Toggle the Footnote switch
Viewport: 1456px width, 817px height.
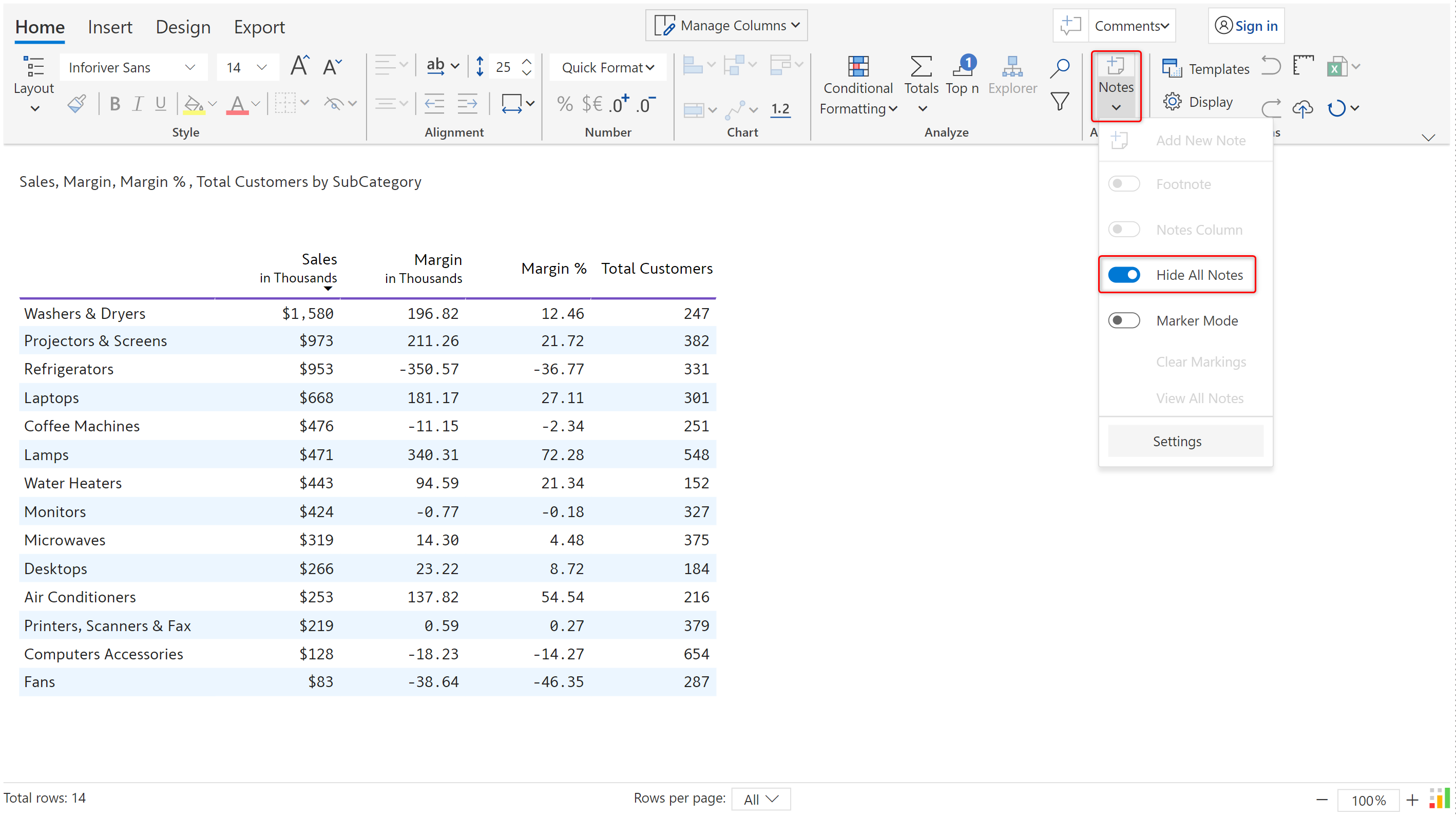point(1124,184)
